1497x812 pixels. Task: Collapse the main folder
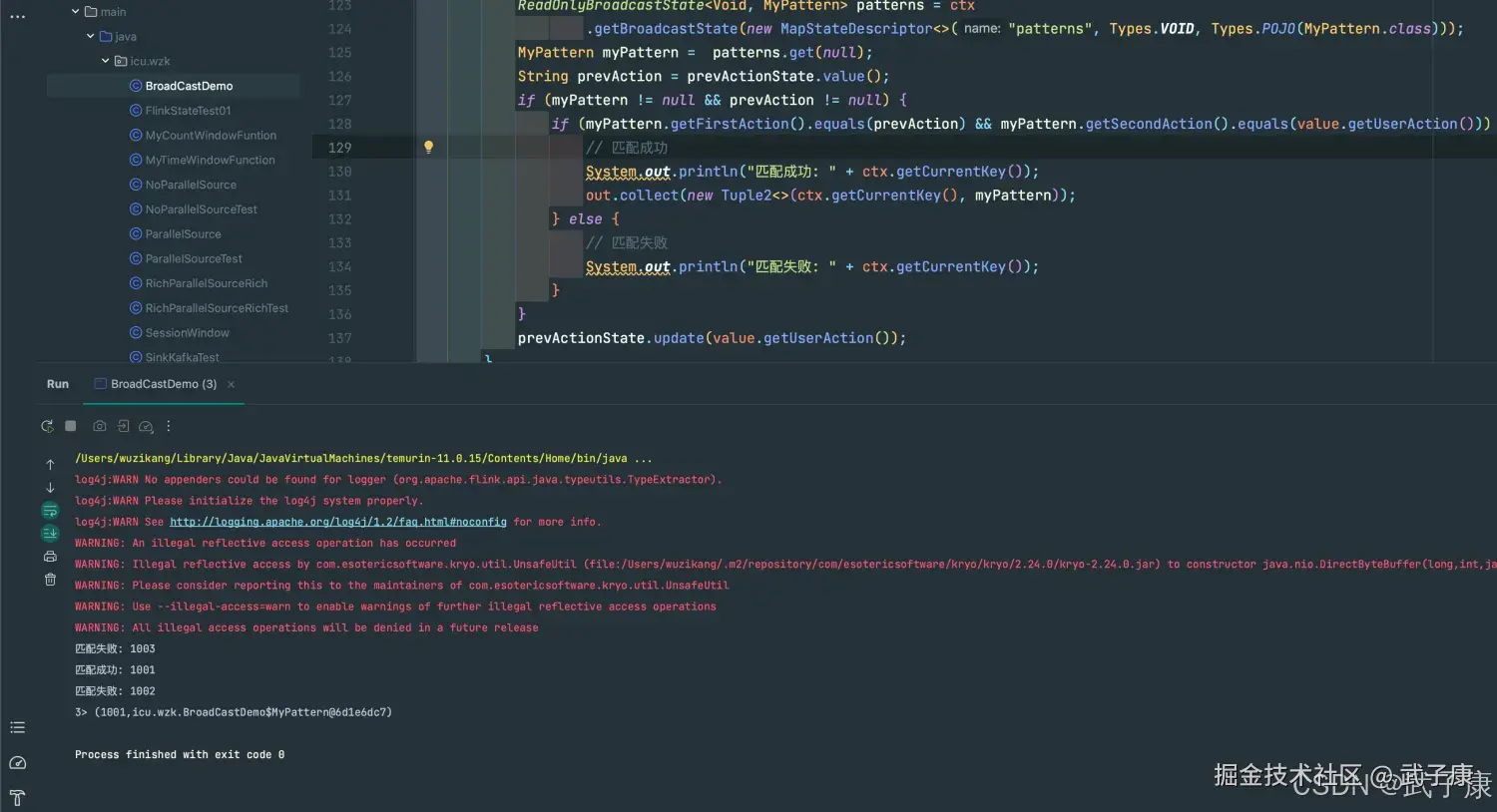click(x=76, y=12)
